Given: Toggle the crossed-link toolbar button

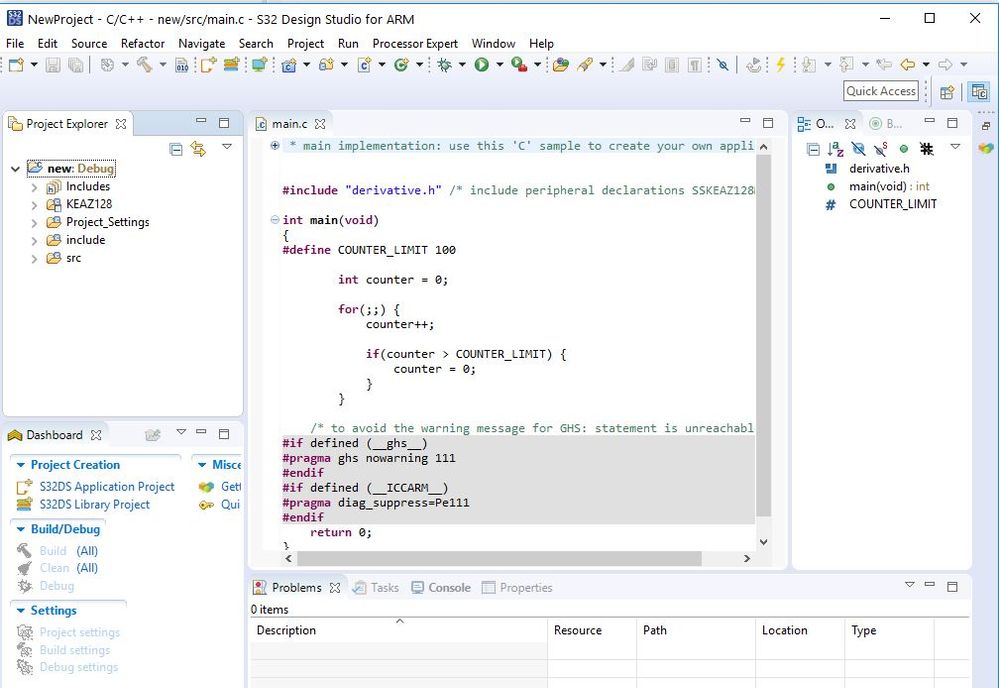Looking at the screenshot, I should pyautogui.click(x=722, y=64).
